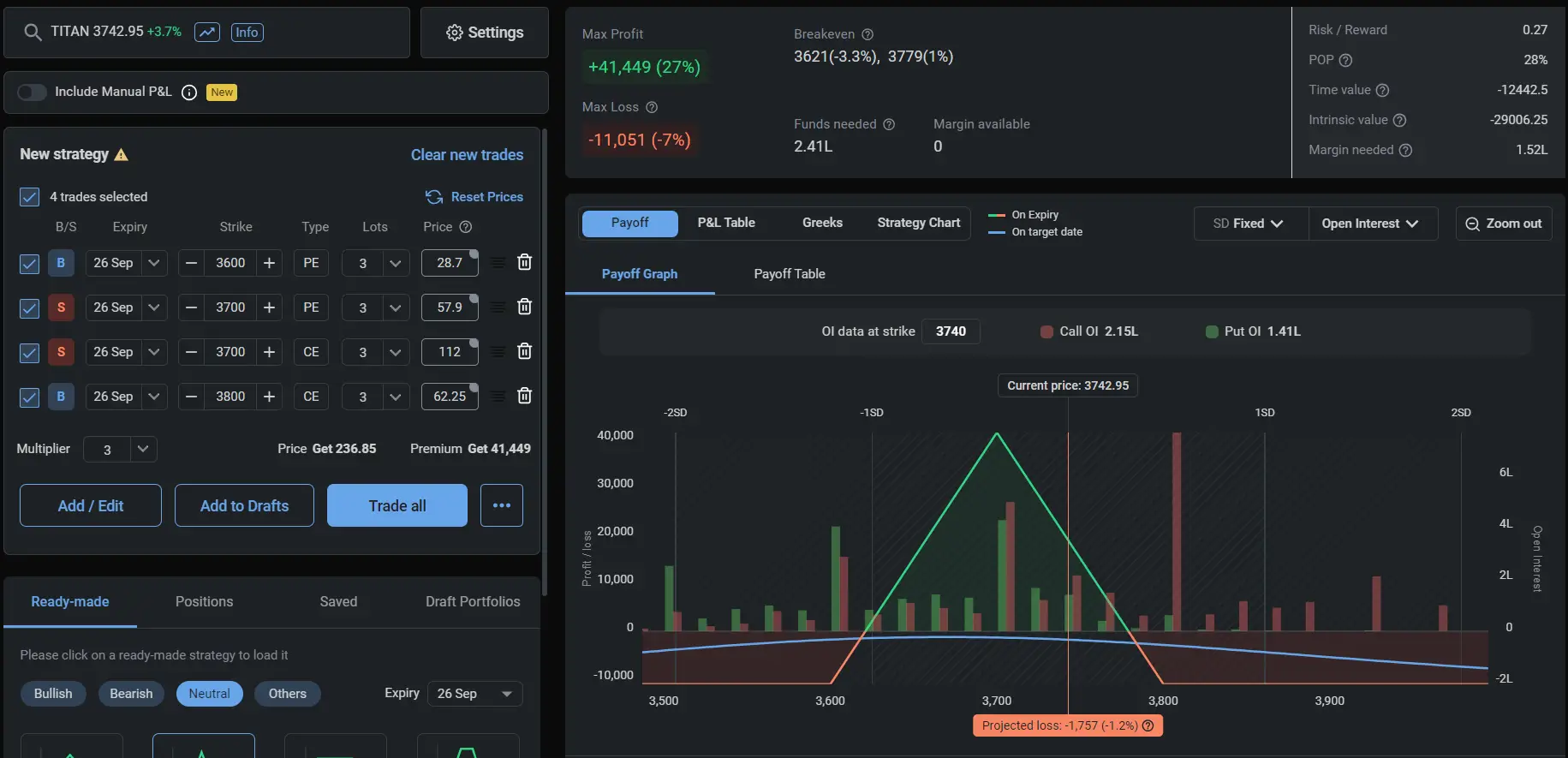Toggle Buy/Sell on the 3800 CE row
The image size is (1568, 758).
(x=61, y=397)
